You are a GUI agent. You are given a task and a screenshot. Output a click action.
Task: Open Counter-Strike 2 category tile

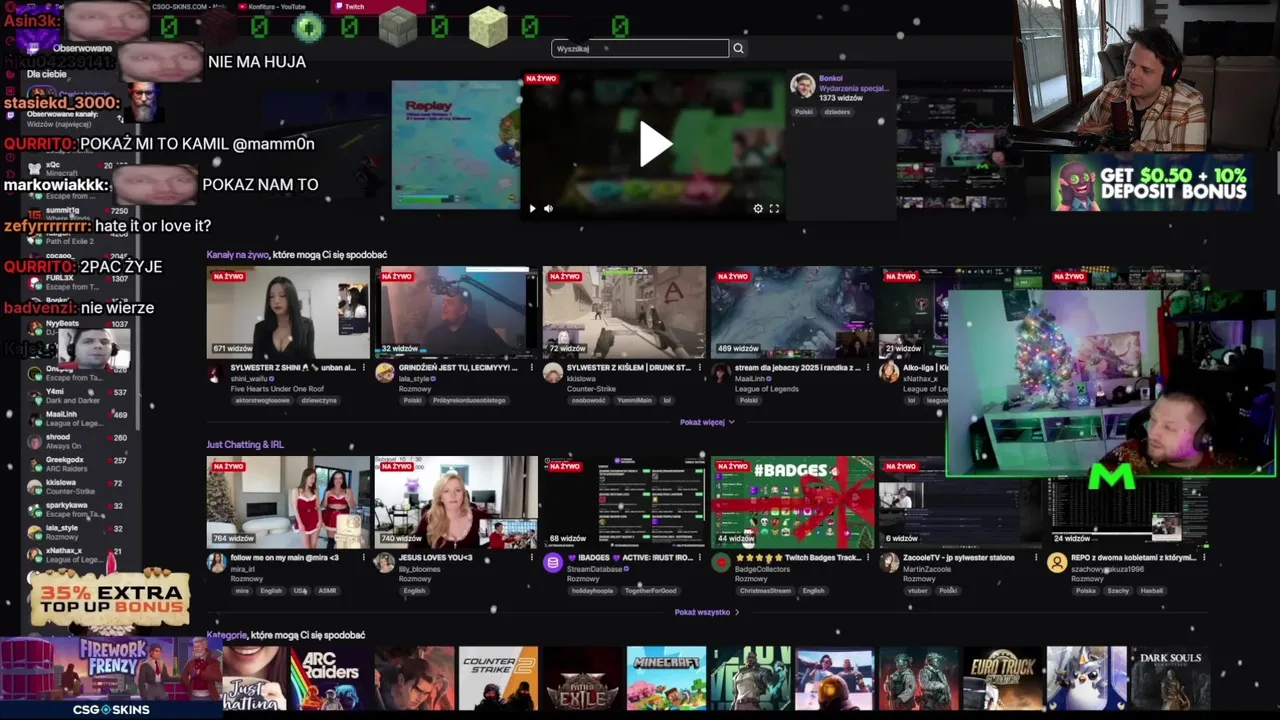click(498, 678)
